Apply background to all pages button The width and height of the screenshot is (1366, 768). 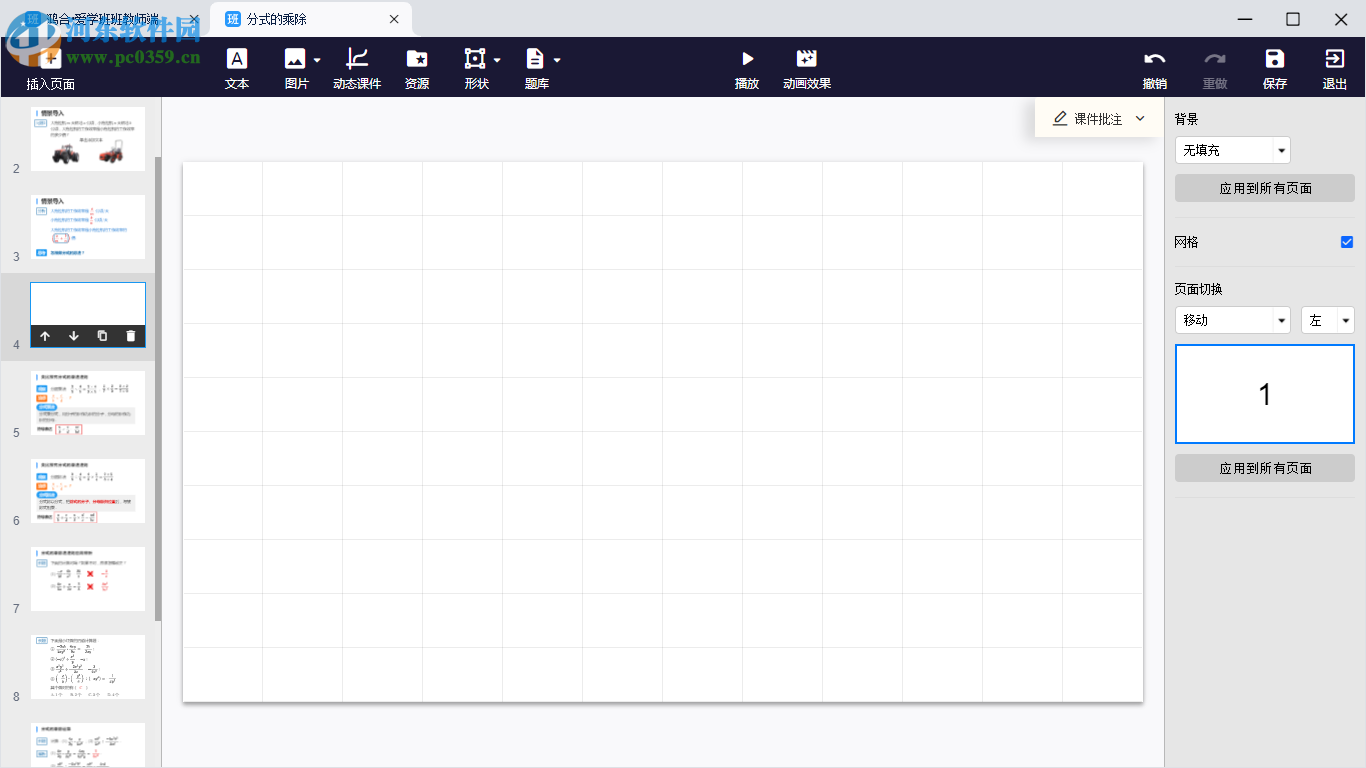click(1265, 188)
